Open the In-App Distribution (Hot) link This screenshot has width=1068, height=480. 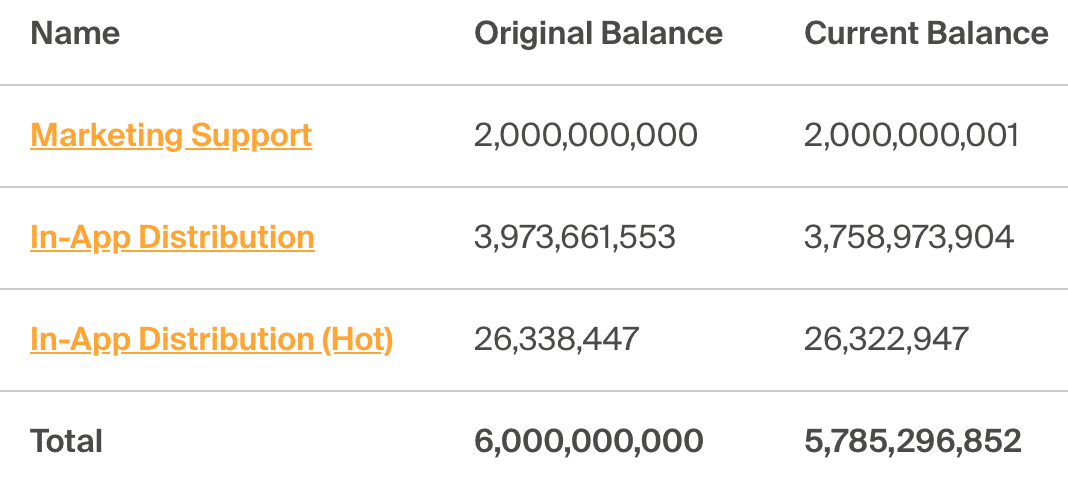[x=211, y=339]
